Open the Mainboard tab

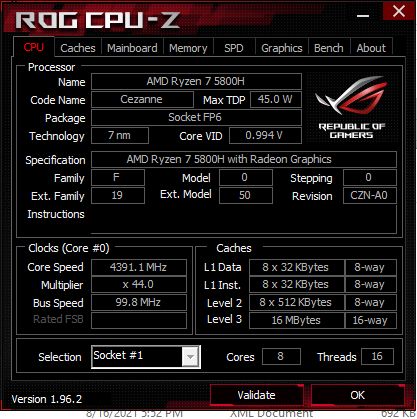coord(132,48)
